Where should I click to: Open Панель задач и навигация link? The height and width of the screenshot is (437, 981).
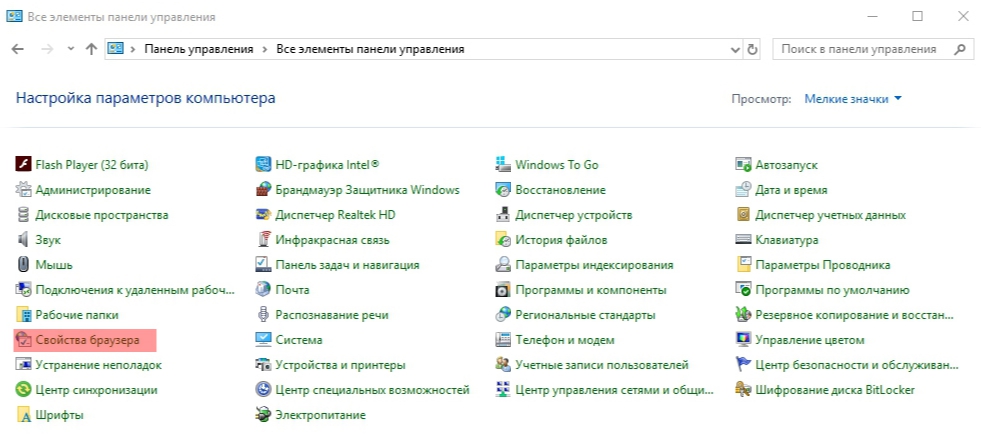[347, 265]
